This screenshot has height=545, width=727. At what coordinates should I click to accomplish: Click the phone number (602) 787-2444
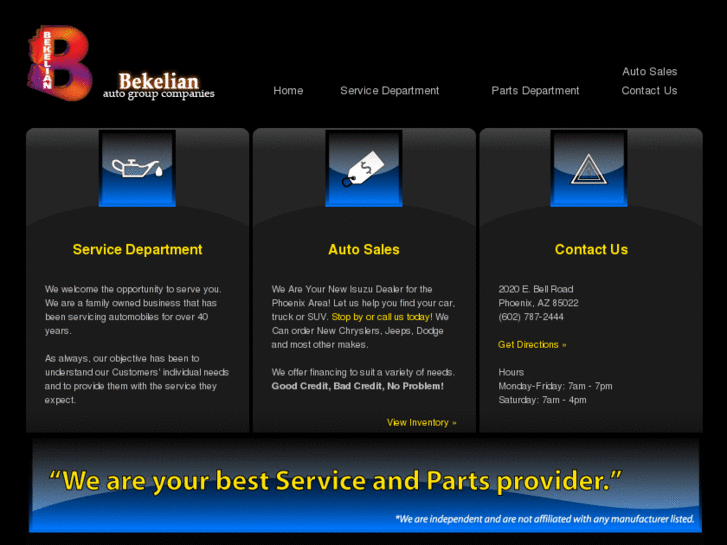[531, 317]
